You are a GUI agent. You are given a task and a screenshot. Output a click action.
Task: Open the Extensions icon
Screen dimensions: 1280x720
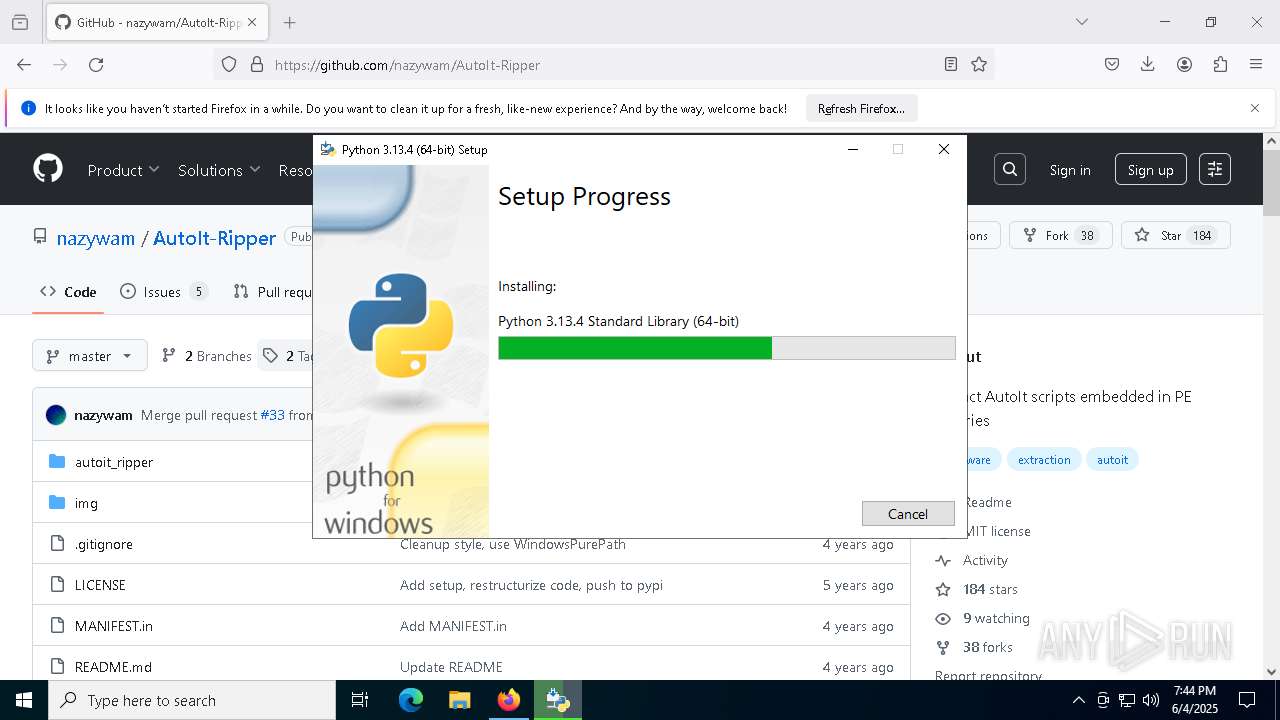pos(1220,64)
